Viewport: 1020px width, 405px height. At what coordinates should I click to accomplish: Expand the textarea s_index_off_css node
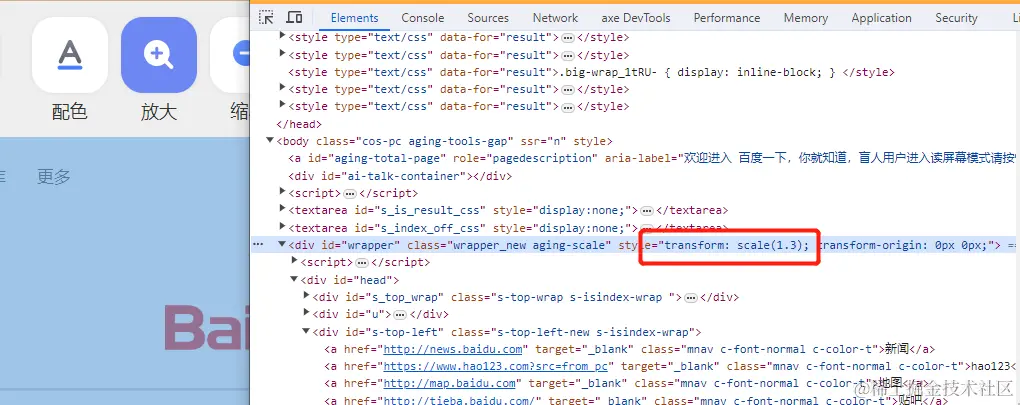tap(282, 228)
